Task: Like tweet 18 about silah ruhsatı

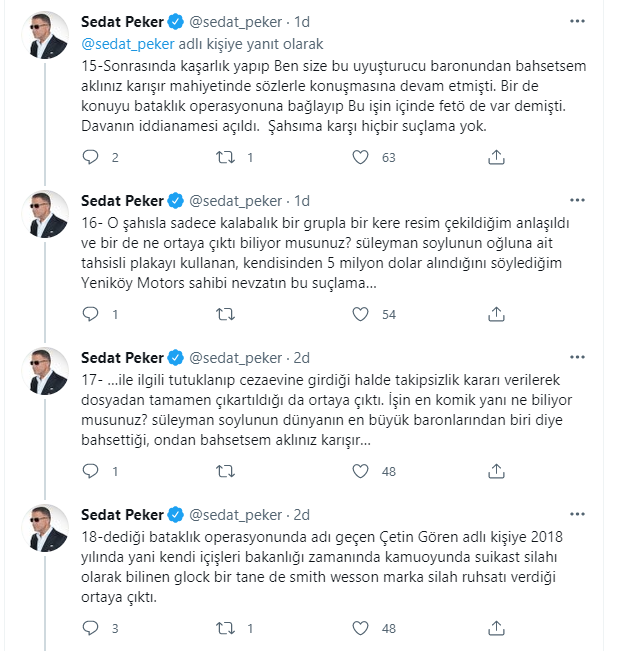Action: pos(360,628)
